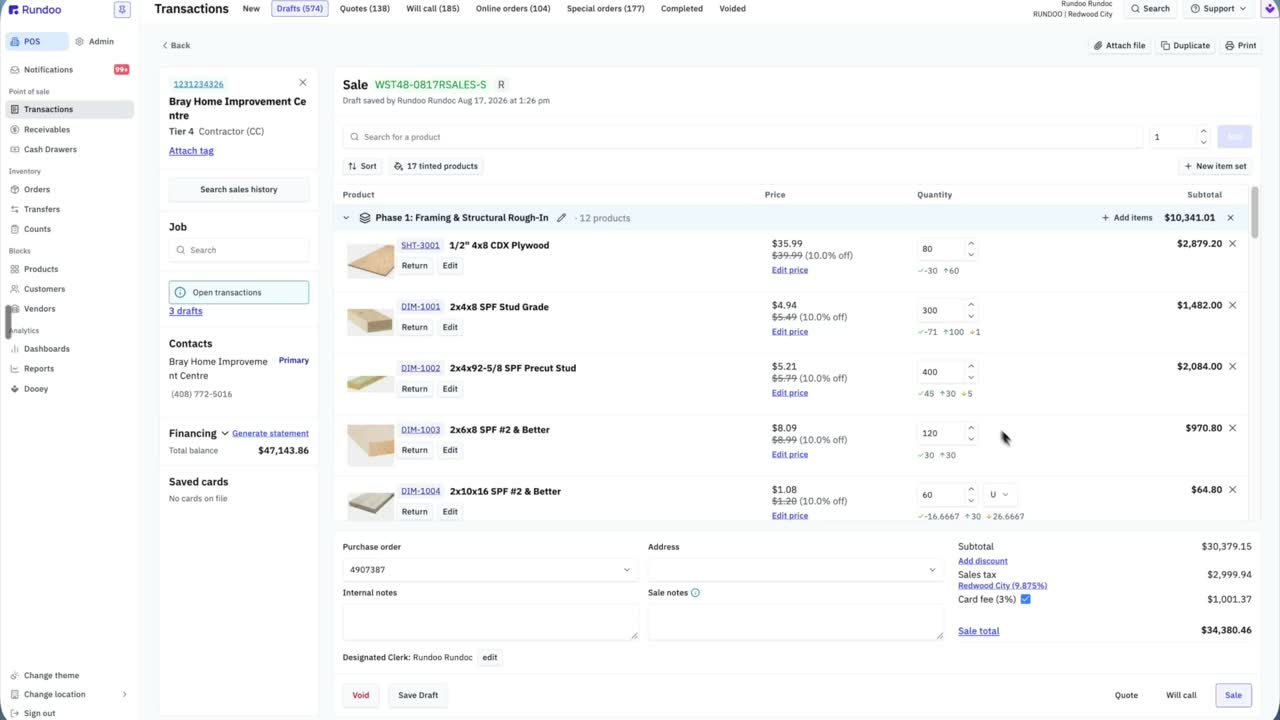
Task: Click the Sort button
Action: coord(362,166)
